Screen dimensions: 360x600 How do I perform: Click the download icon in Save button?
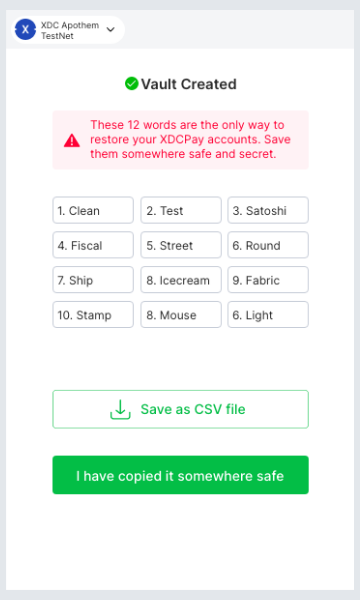click(x=120, y=409)
